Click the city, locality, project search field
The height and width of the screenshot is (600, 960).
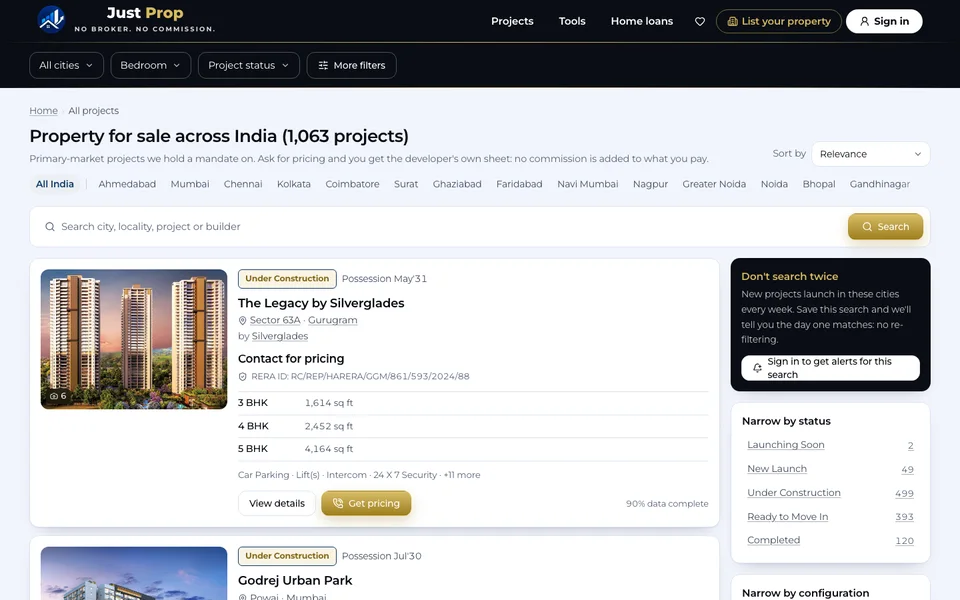point(441,227)
